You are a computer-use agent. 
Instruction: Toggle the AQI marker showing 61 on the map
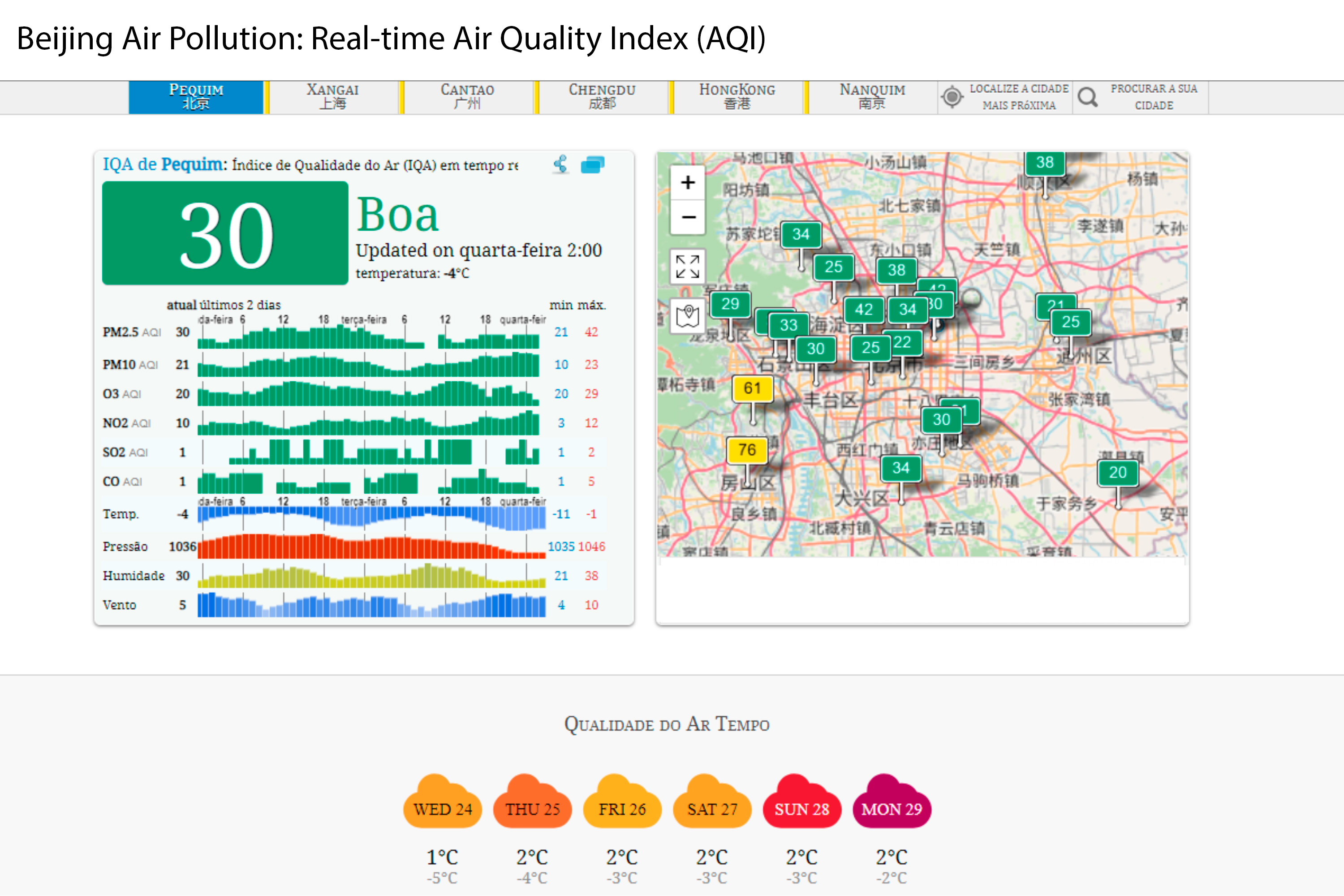(x=754, y=388)
